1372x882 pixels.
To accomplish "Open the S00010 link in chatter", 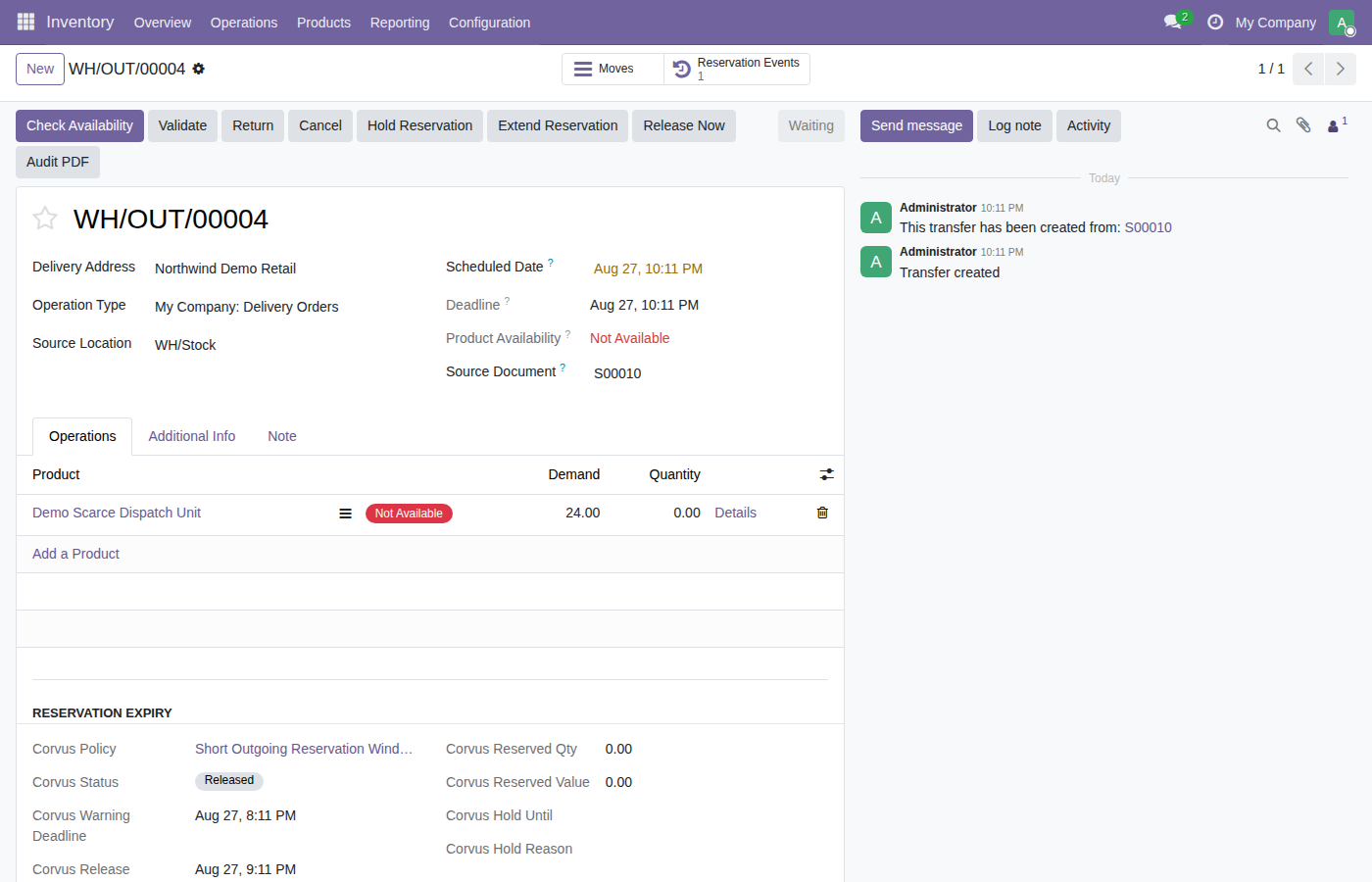I will coord(1148,227).
